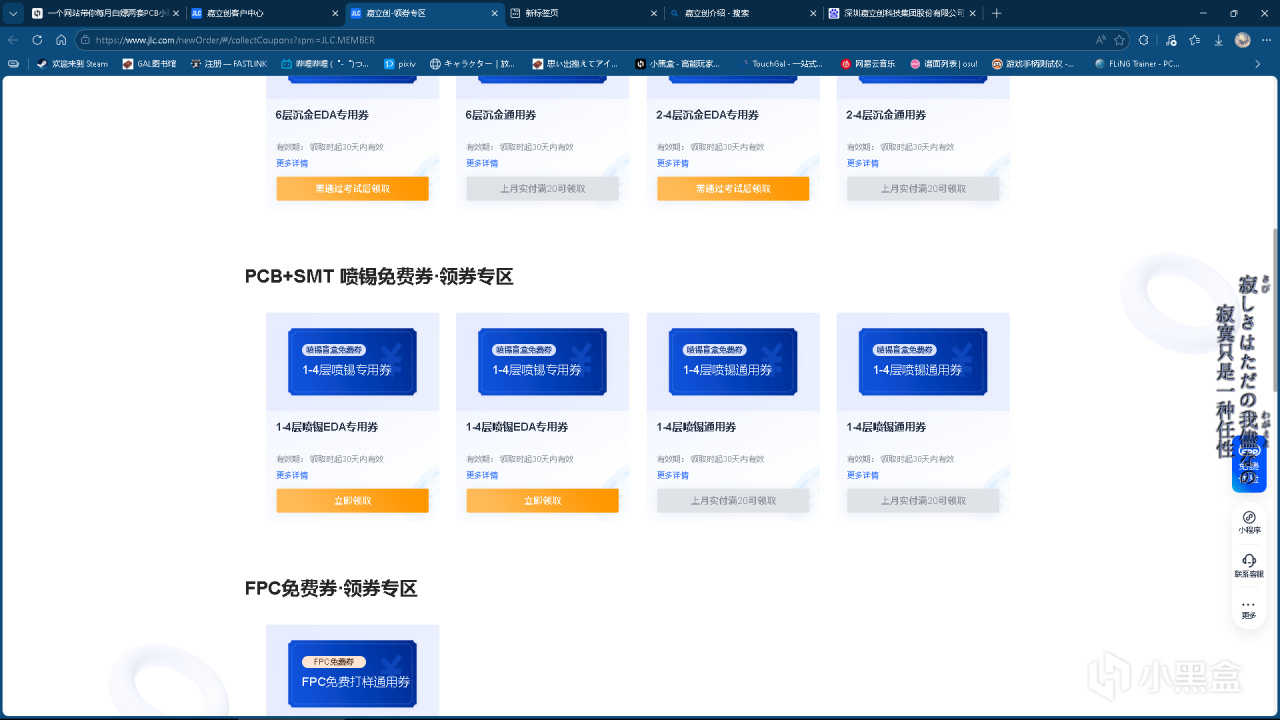Click 上月实付满20可领取 on 6层沉金通用券 card

[543, 188]
